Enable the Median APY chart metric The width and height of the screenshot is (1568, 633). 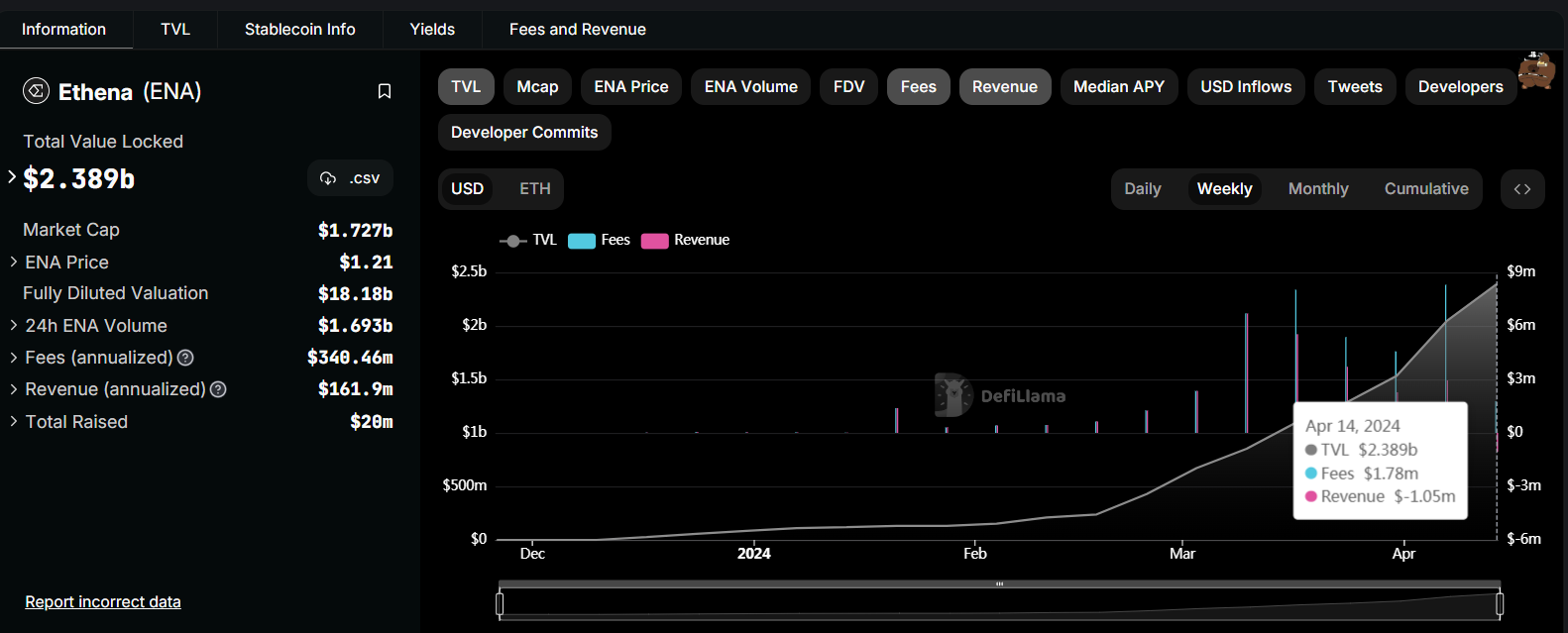1118,87
